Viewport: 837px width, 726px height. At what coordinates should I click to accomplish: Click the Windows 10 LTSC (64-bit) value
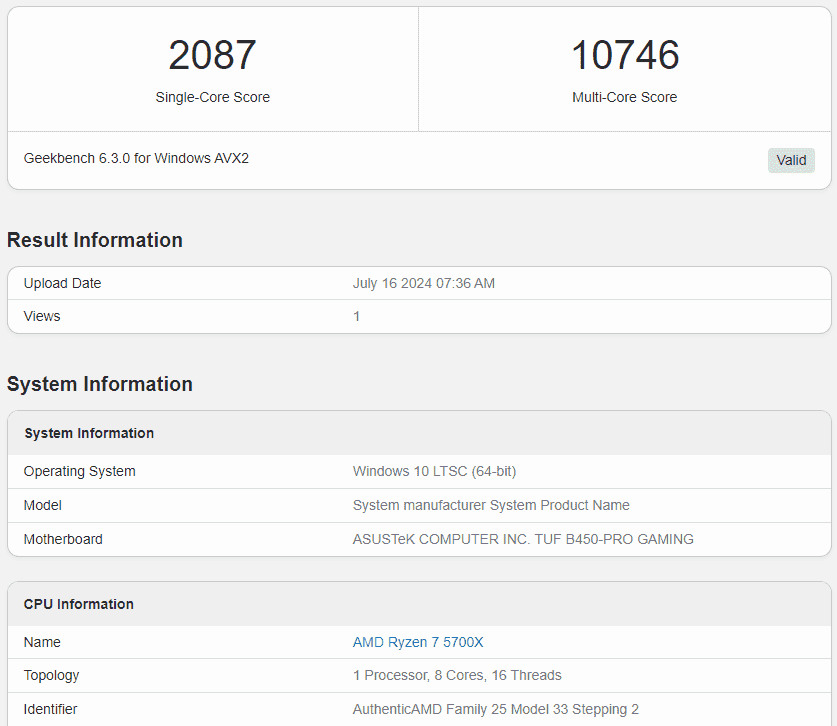pos(434,471)
